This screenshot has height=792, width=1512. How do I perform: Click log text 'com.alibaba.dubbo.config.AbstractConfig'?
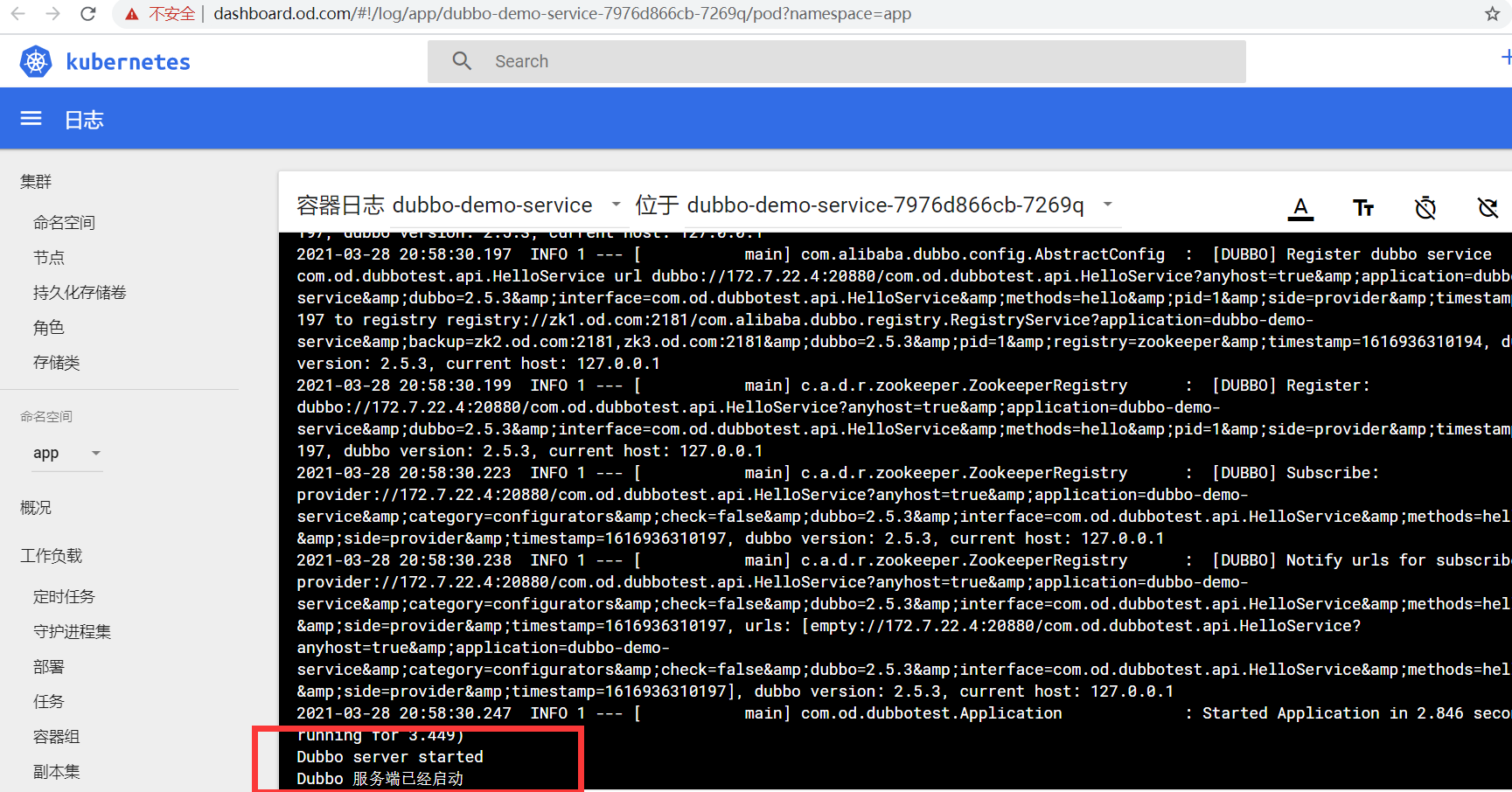[983, 254]
